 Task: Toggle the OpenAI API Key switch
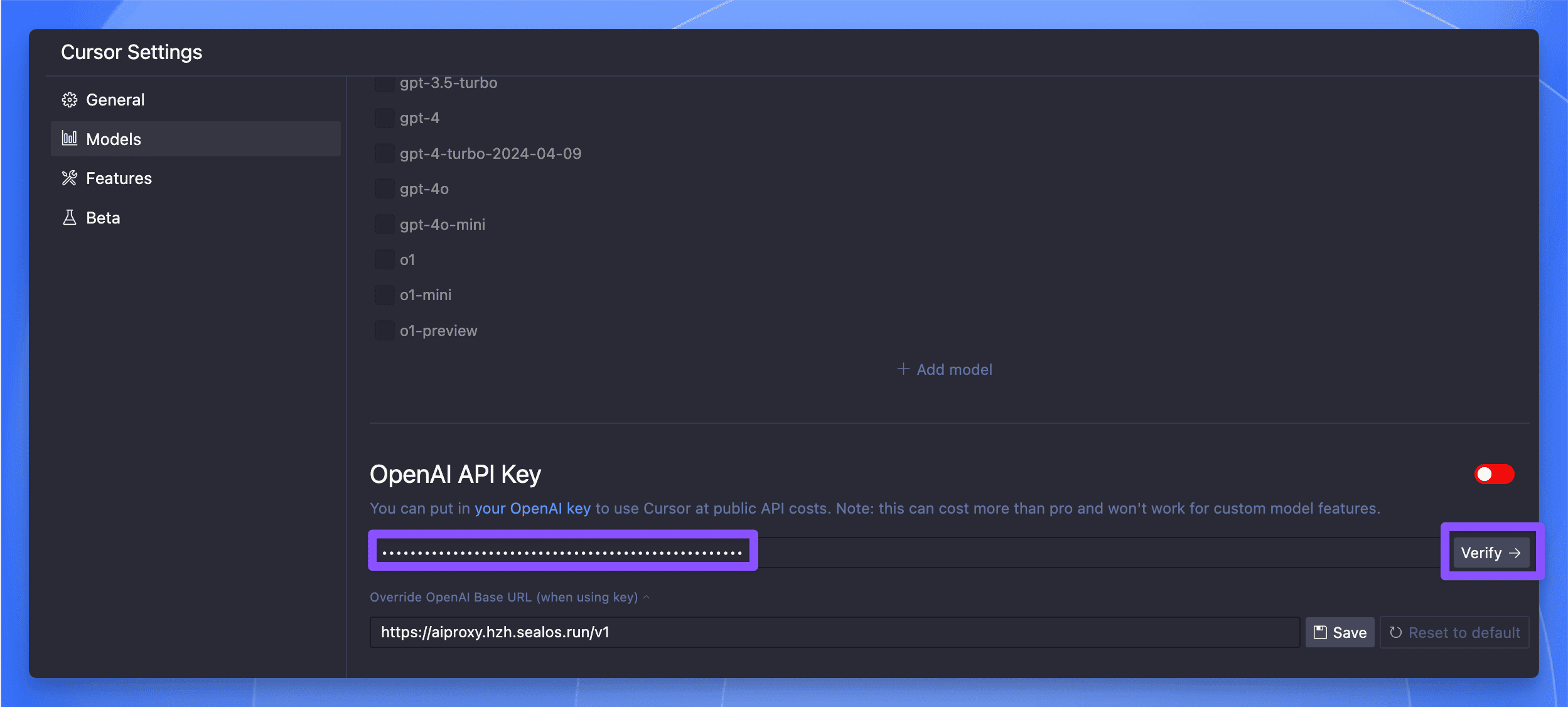point(1494,475)
